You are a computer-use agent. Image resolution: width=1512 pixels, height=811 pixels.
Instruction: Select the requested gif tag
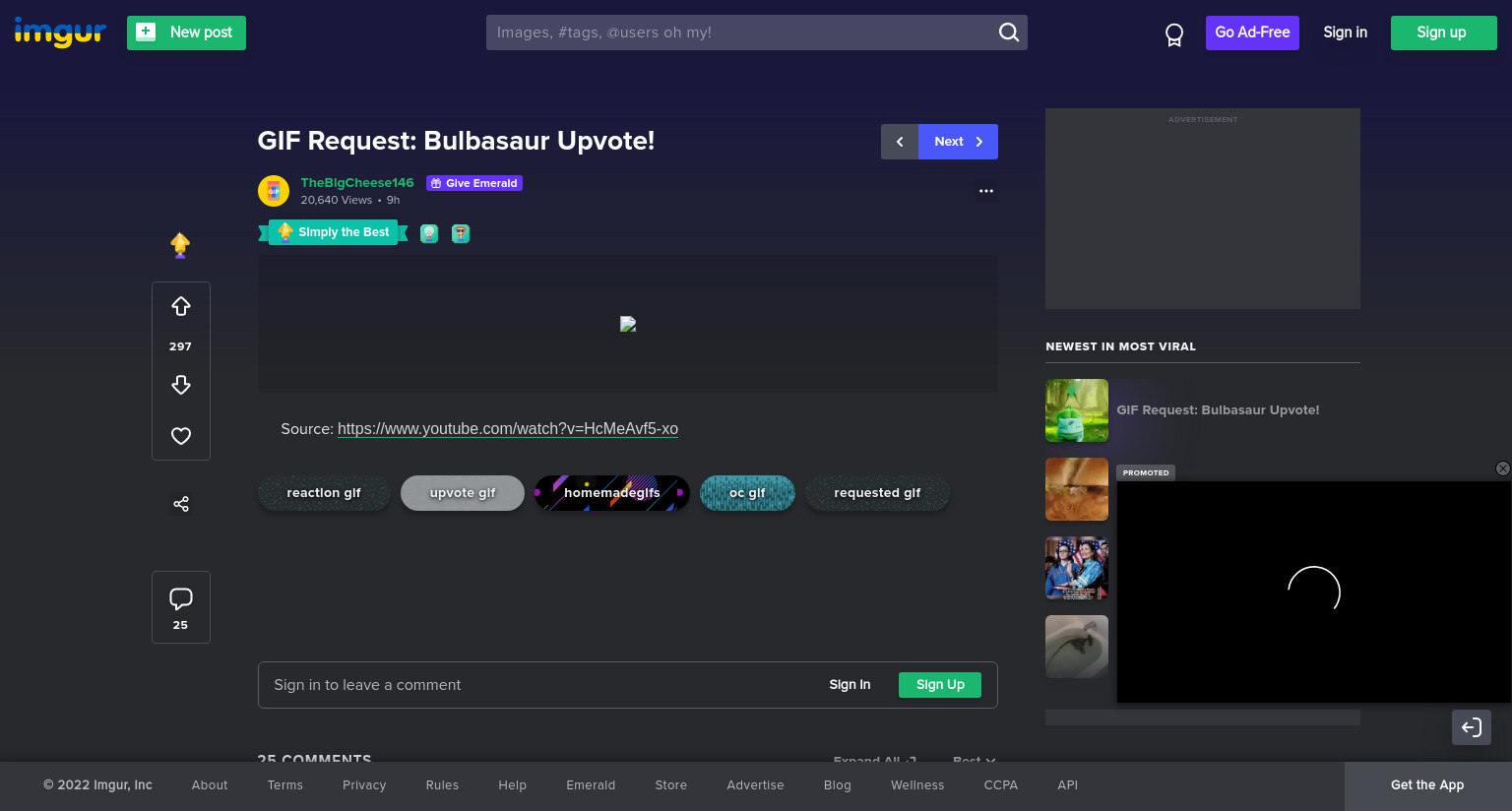[877, 493]
